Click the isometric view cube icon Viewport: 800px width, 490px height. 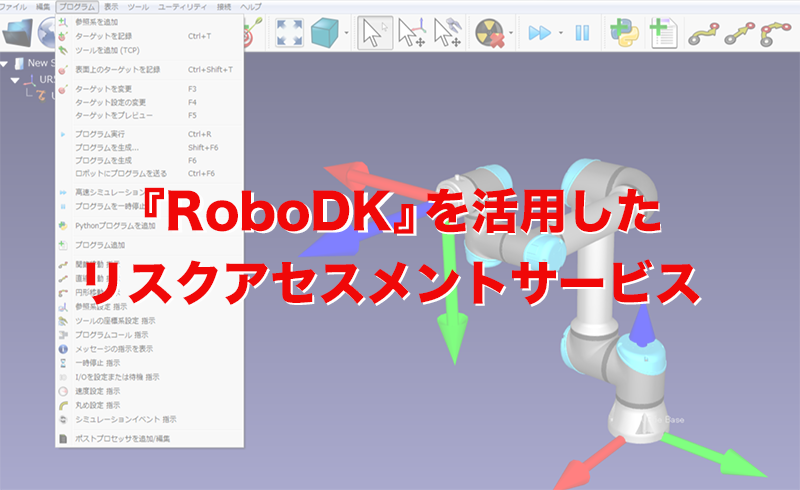(x=324, y=33)
